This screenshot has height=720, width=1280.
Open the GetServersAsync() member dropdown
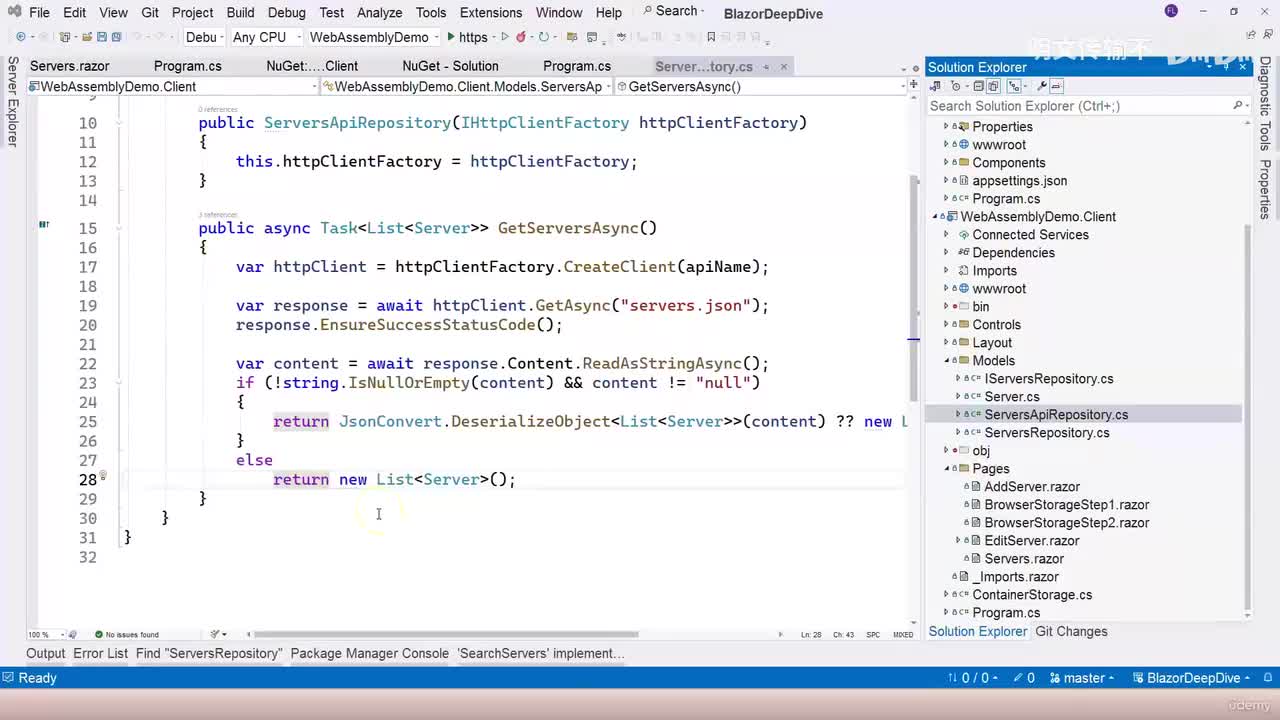click(761, 86)
